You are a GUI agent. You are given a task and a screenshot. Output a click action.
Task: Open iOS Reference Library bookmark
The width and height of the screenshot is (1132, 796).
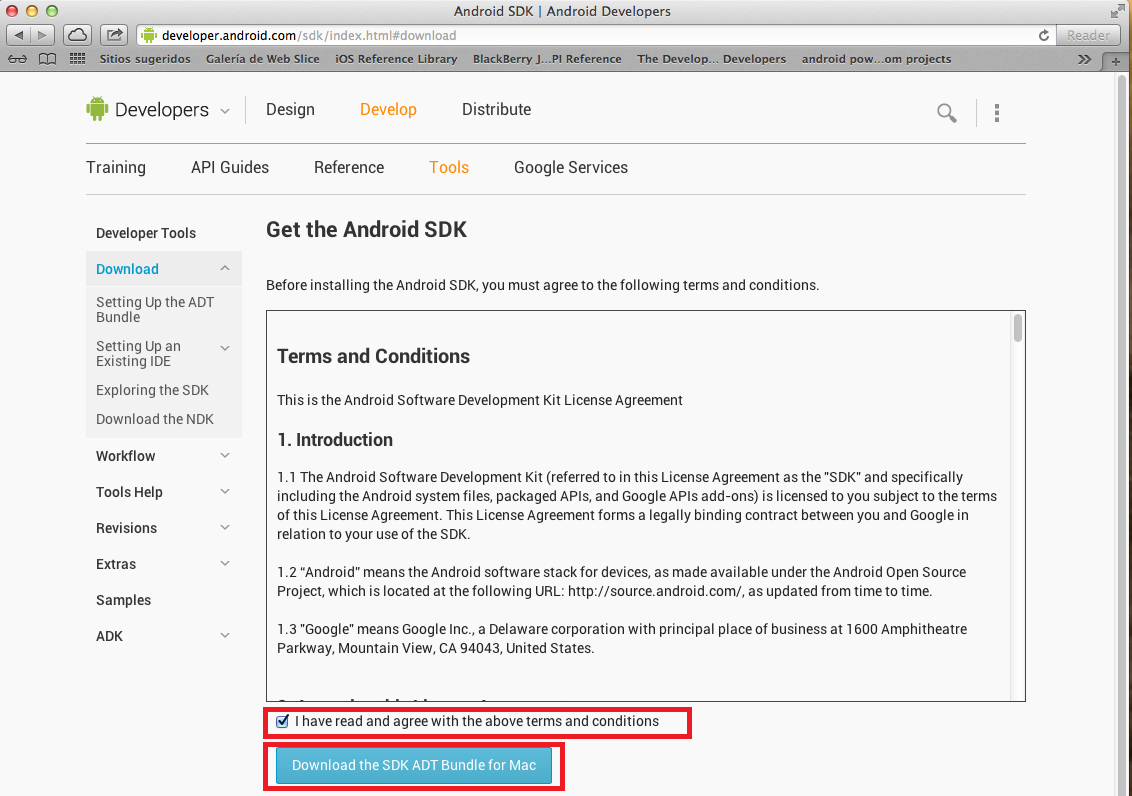coord(396,59)
